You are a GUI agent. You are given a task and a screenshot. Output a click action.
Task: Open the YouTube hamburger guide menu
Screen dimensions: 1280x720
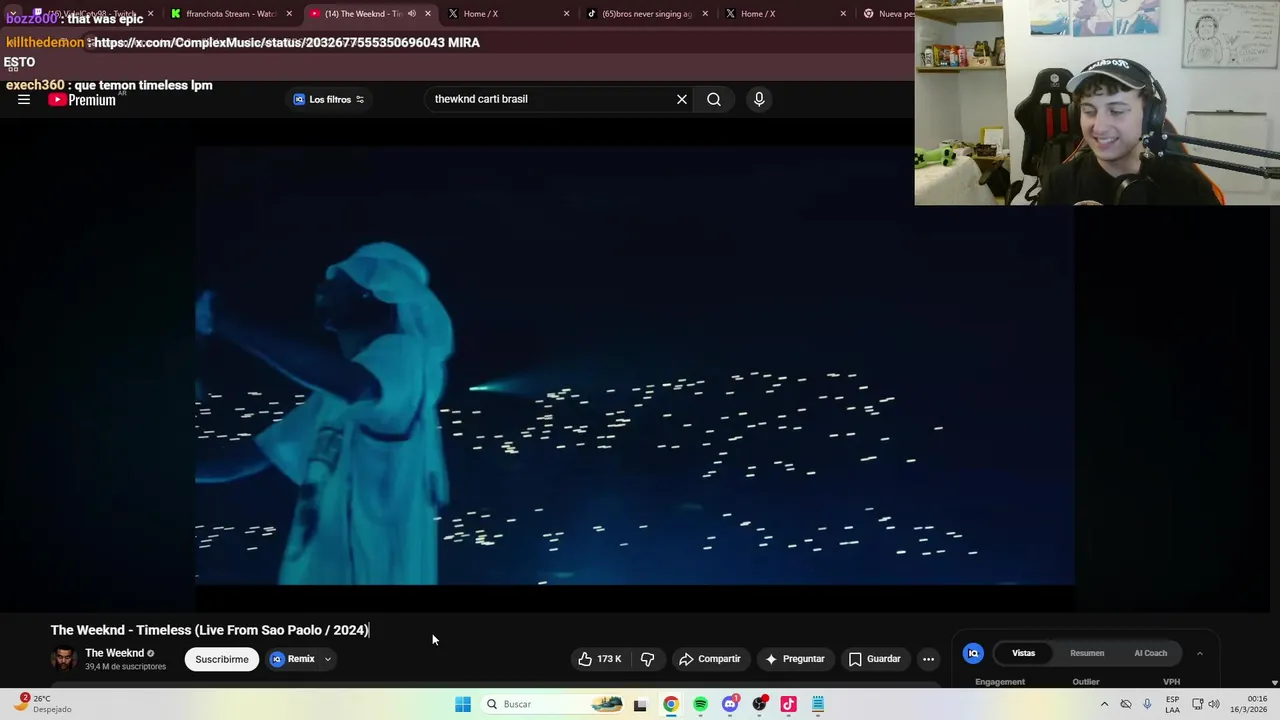[24, 99]
